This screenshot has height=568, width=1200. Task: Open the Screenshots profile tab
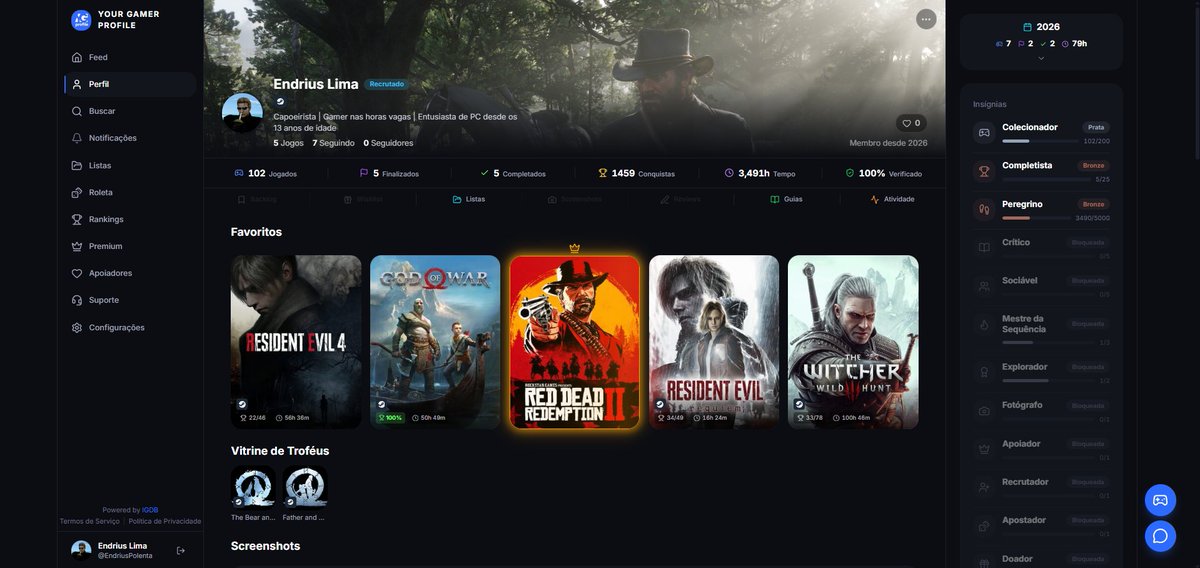(575, 199)
